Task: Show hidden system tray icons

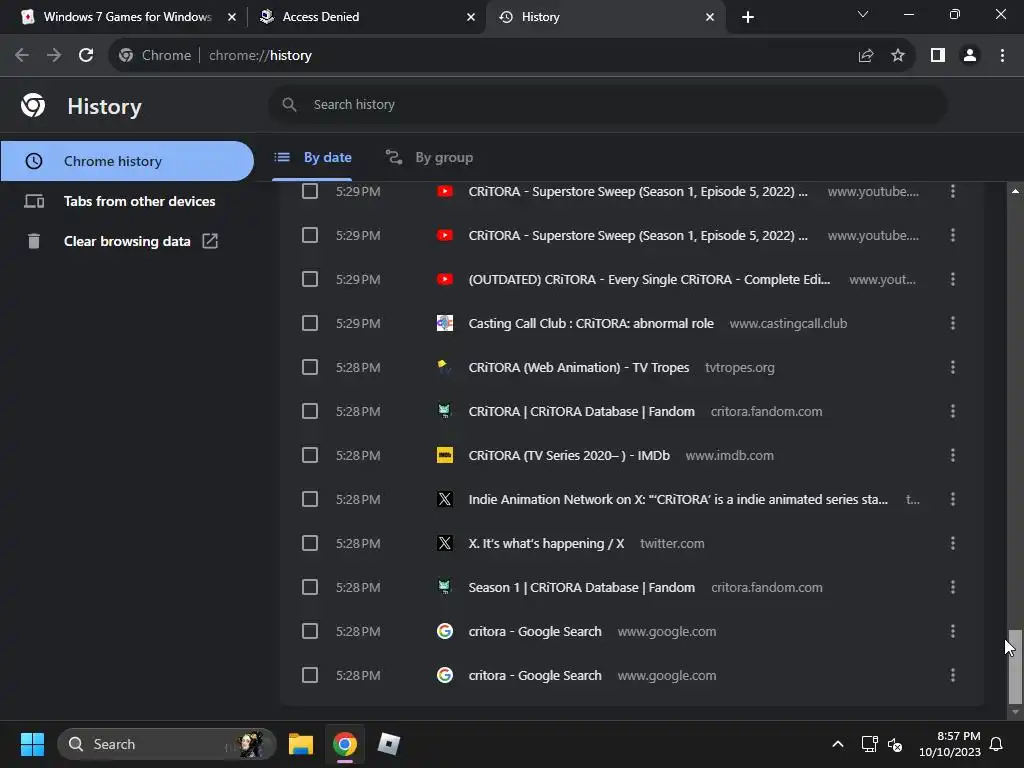Action: (838, 744)
